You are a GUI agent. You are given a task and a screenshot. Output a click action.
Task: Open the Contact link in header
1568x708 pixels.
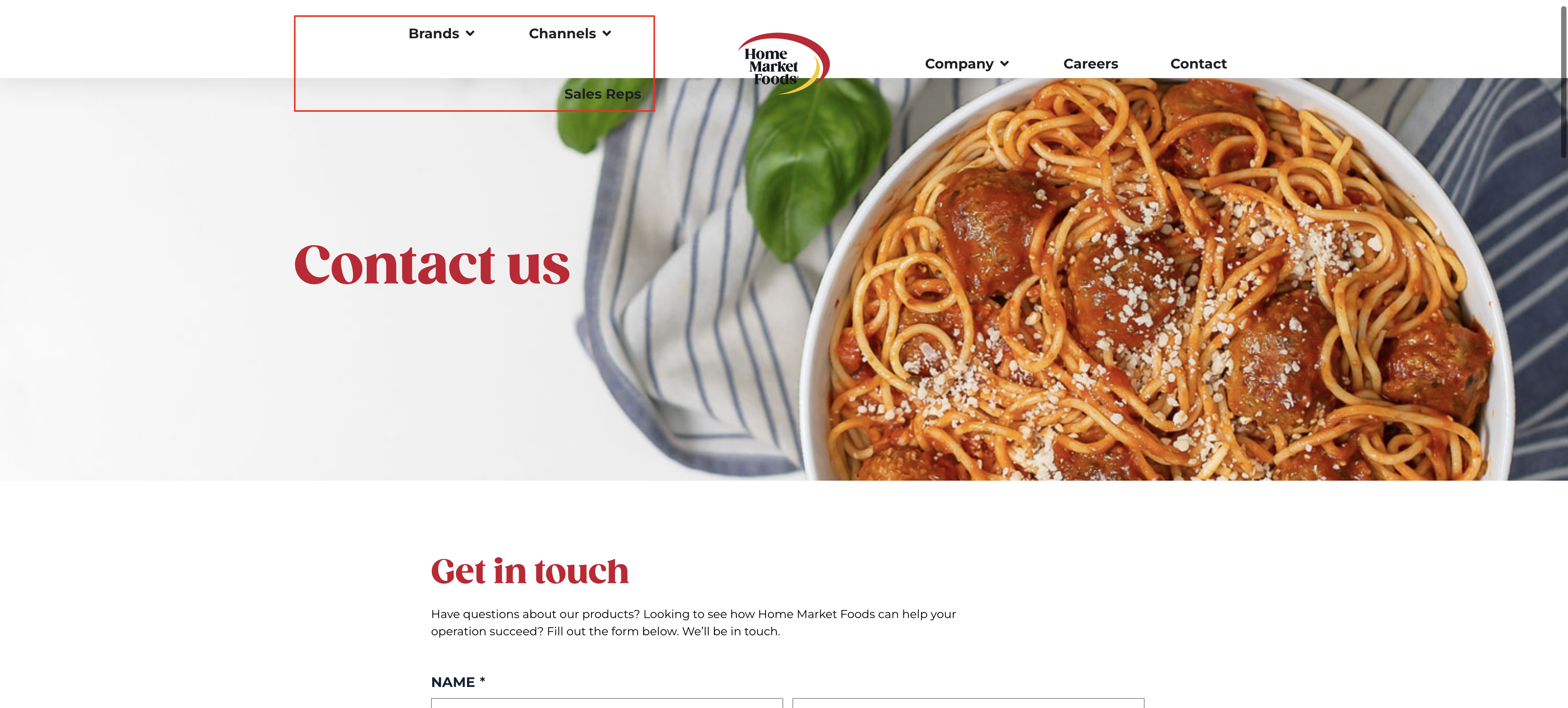click(1198, 64)
